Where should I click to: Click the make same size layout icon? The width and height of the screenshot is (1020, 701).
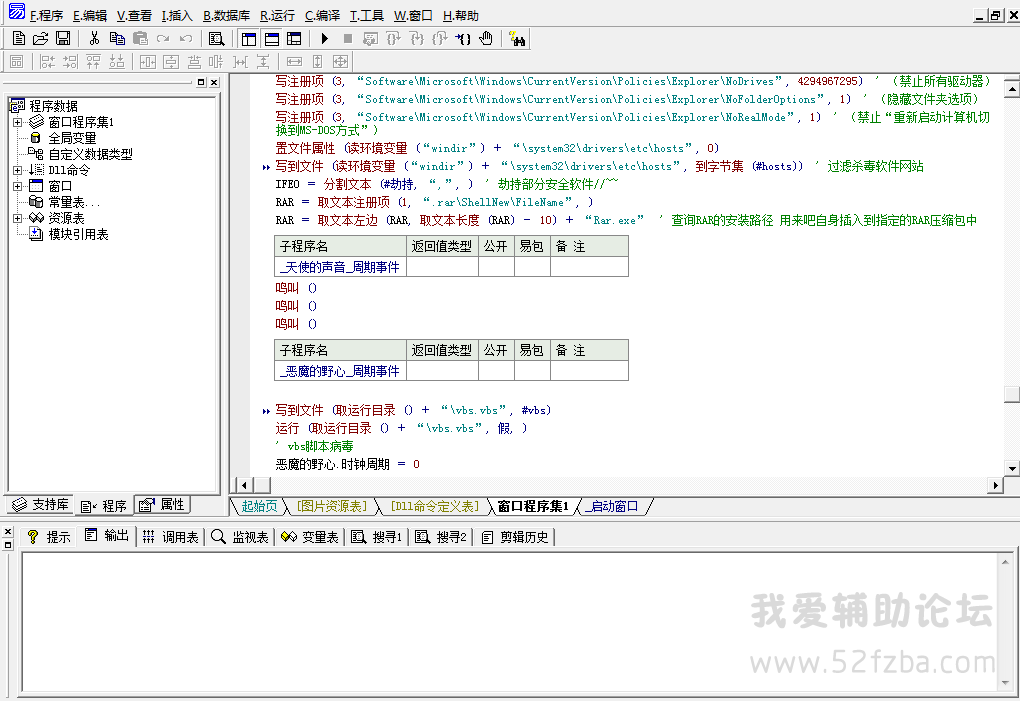coord(340,62)
